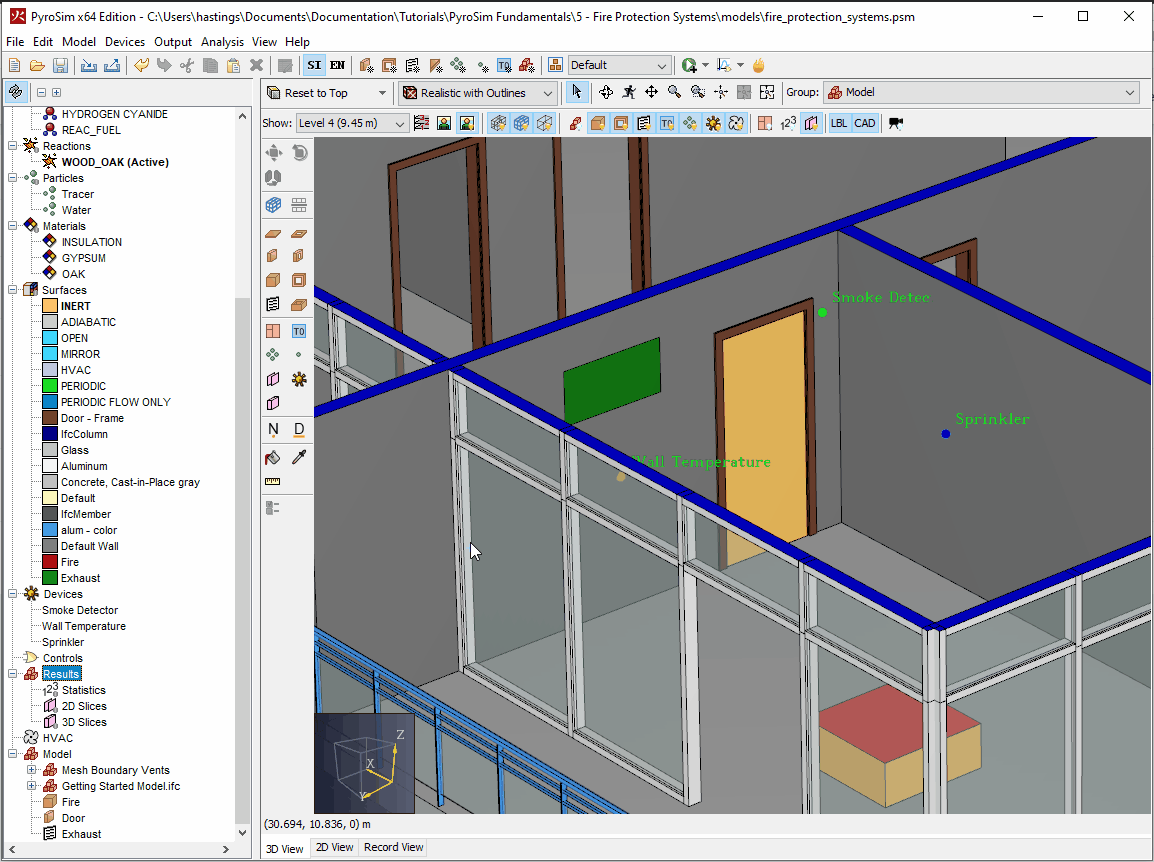1154x862 pixels.
Task: Select the Paint tool icon
Action: (273, 458)
